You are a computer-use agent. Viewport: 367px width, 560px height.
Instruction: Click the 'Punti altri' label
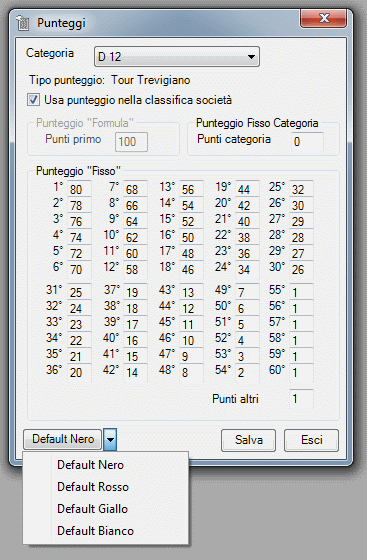[x=235, y=399]
